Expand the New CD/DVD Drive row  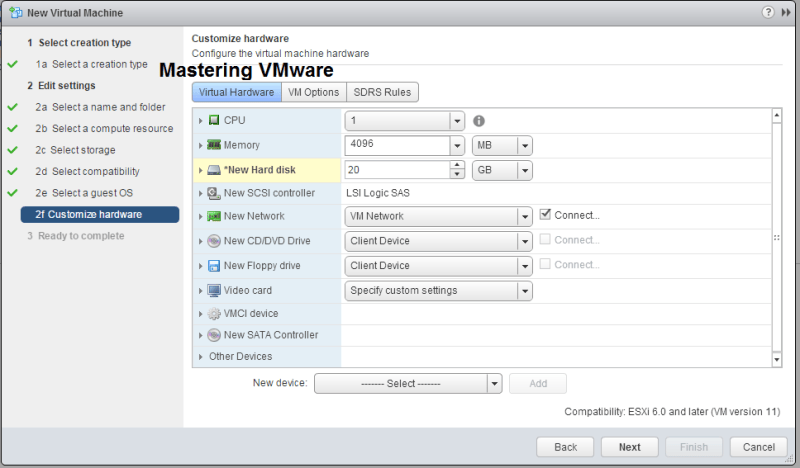[x=201, y=241]
